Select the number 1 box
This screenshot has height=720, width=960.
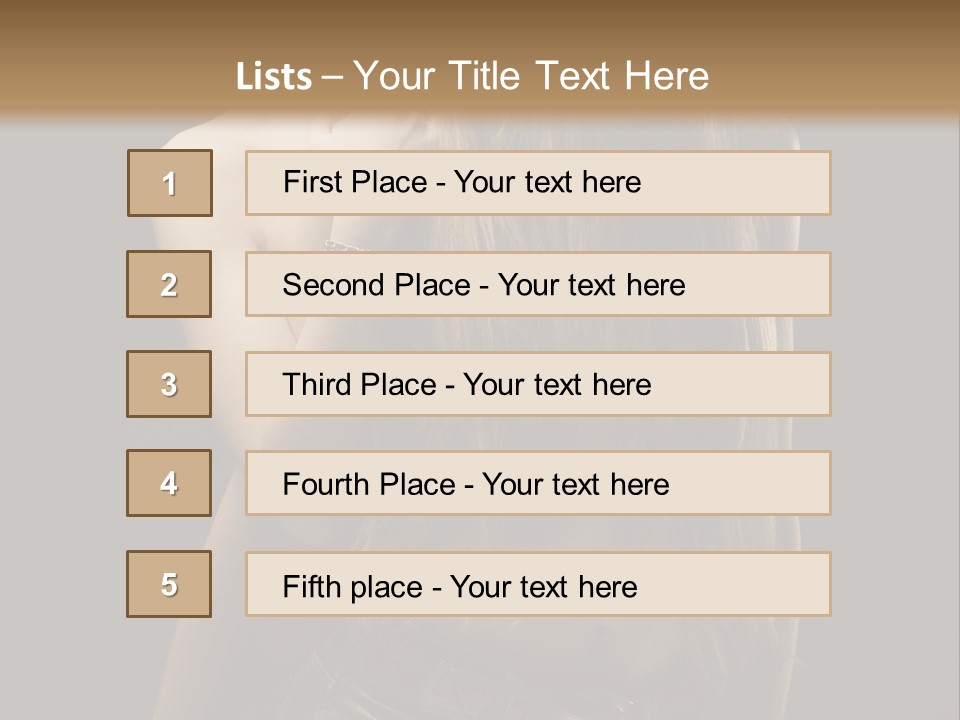(170, 183)
